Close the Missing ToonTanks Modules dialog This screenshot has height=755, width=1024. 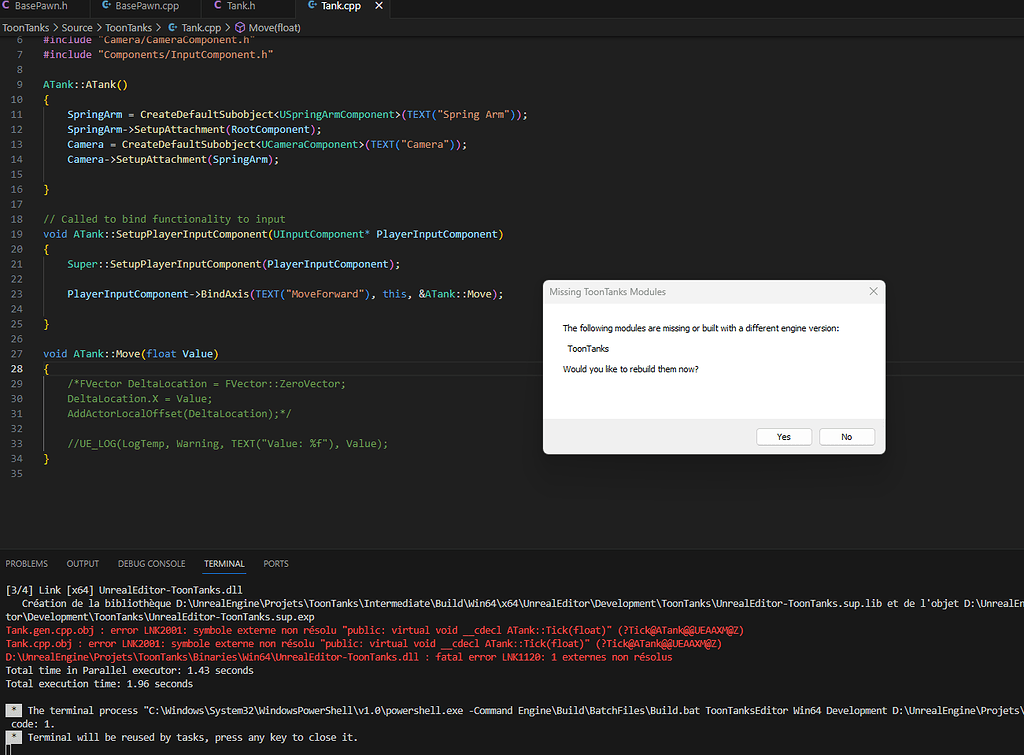872,291
